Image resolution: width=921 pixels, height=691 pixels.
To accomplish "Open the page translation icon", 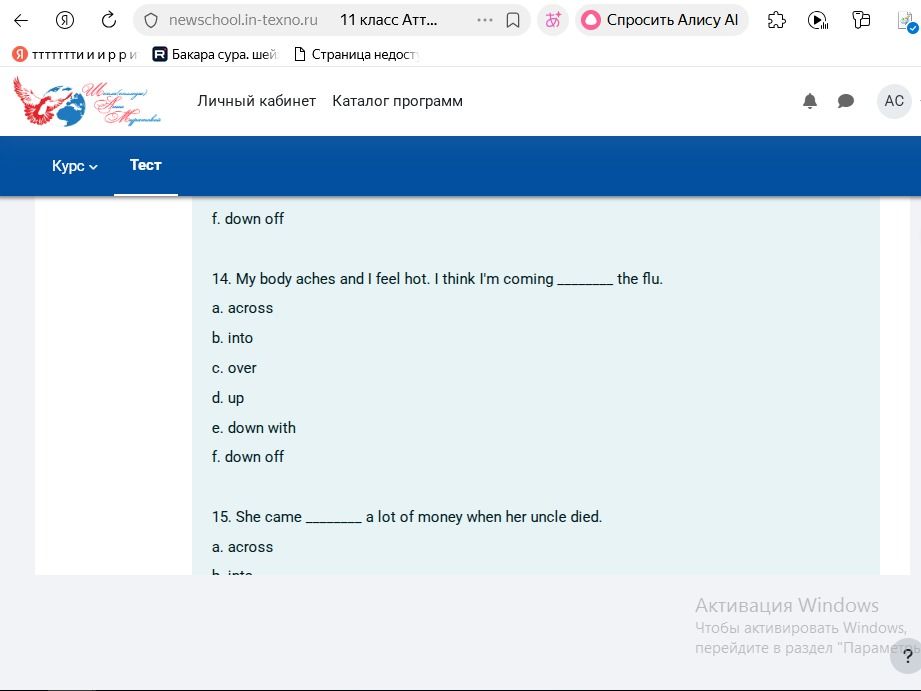I will point(553,21).
